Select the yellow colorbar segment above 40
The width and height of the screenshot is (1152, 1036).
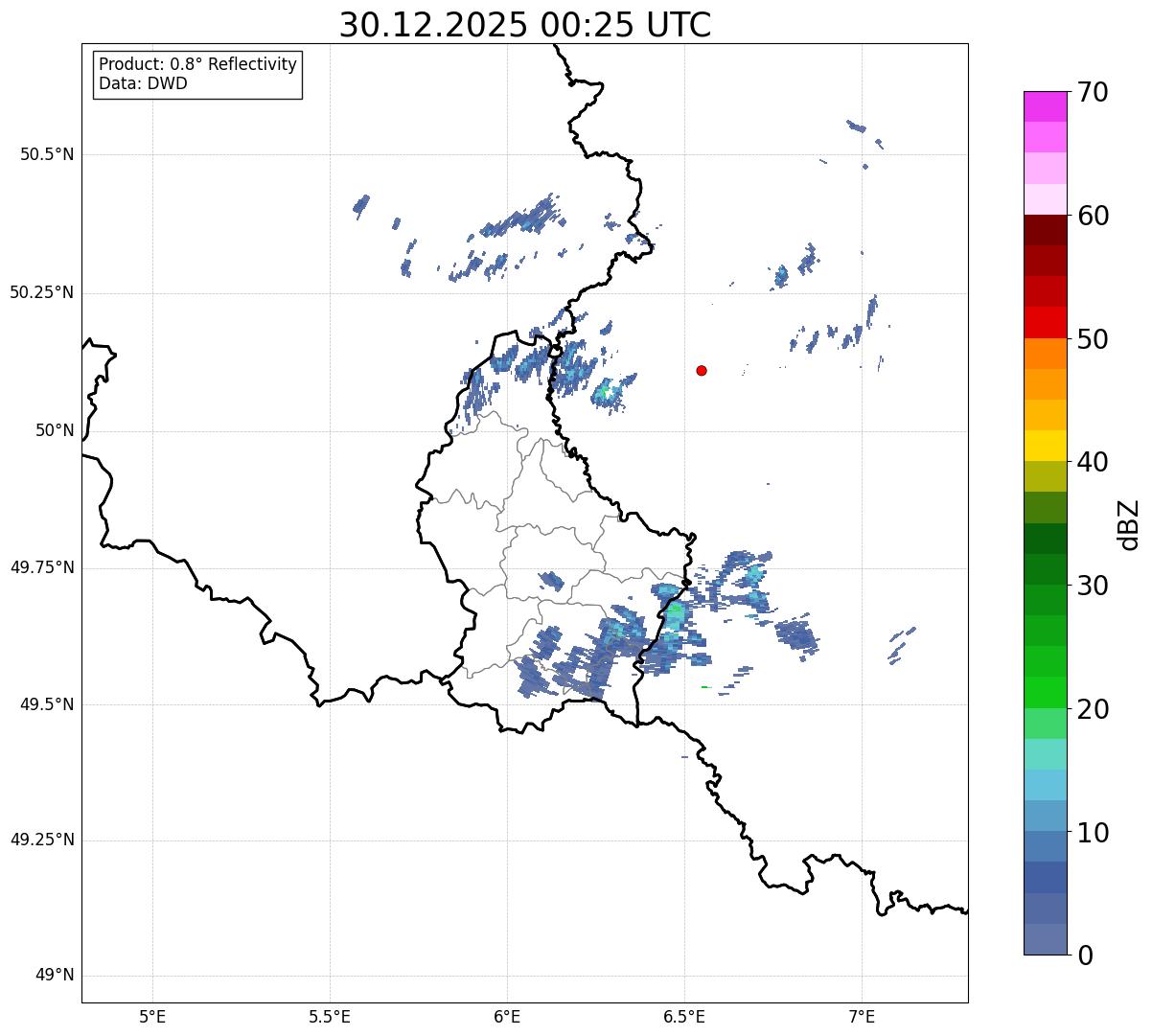pos(1045,446)
